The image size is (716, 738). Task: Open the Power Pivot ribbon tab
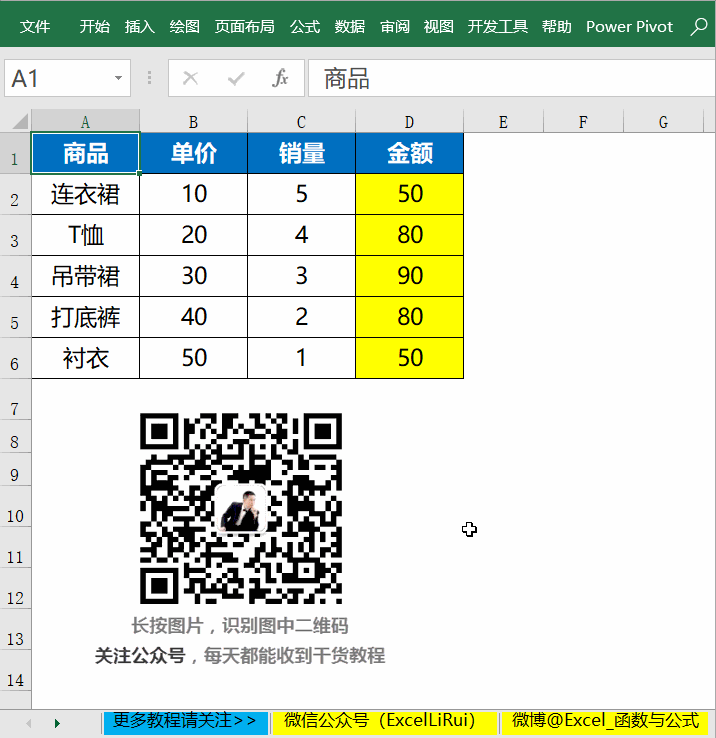629,26
